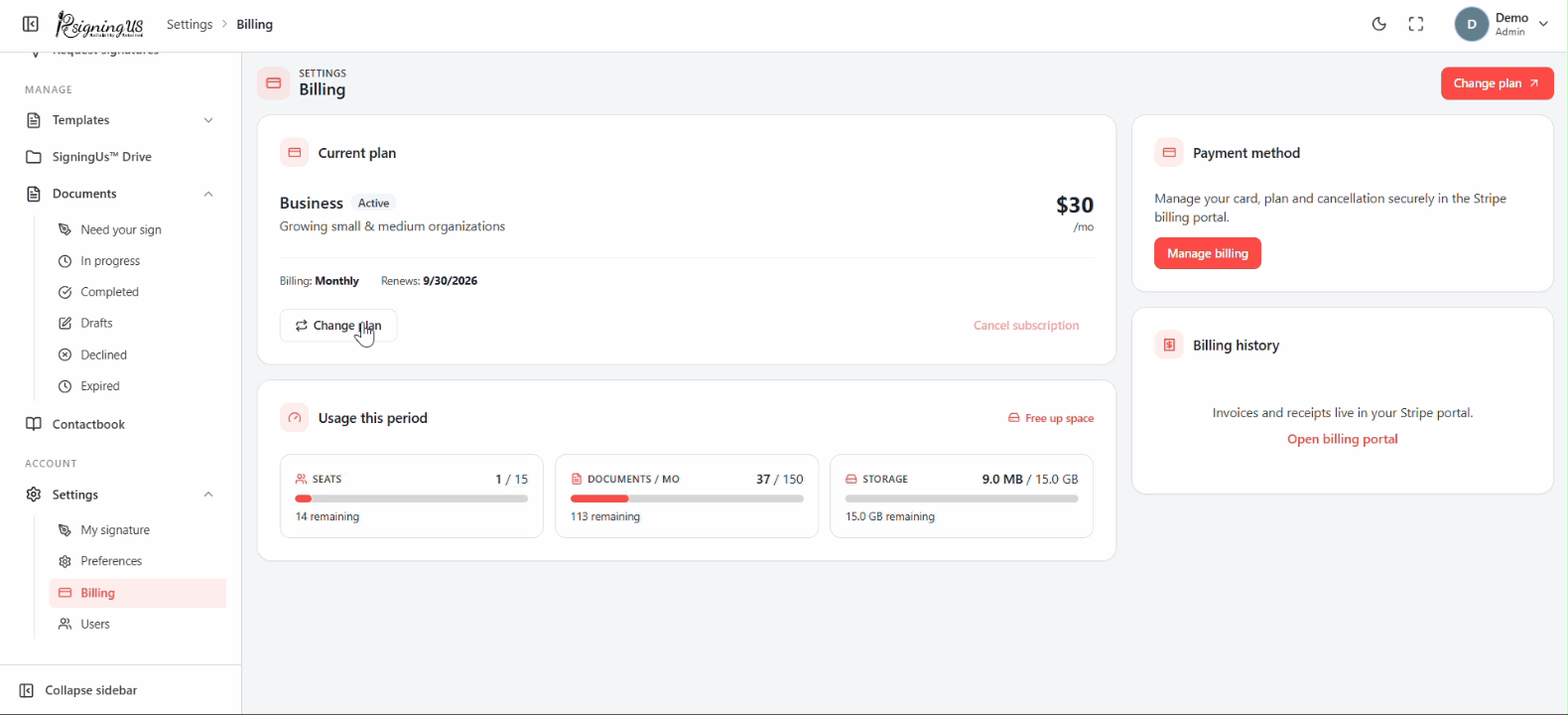
Task: Click the Drafts edit icon
Action: (x=65, y=323)
